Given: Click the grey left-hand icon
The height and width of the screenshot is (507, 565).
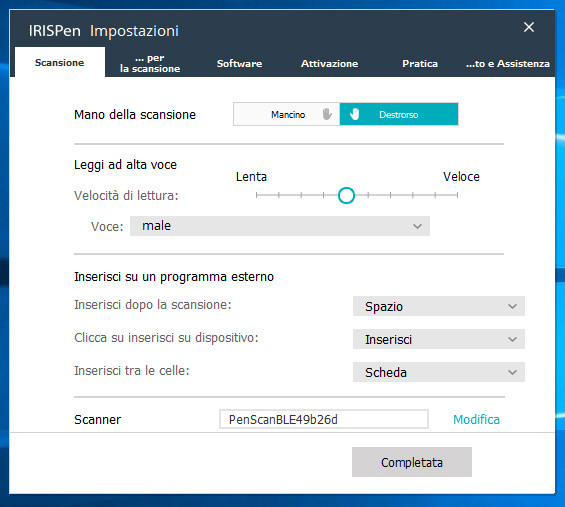Looking at the screenshot, I should (327, 114).
